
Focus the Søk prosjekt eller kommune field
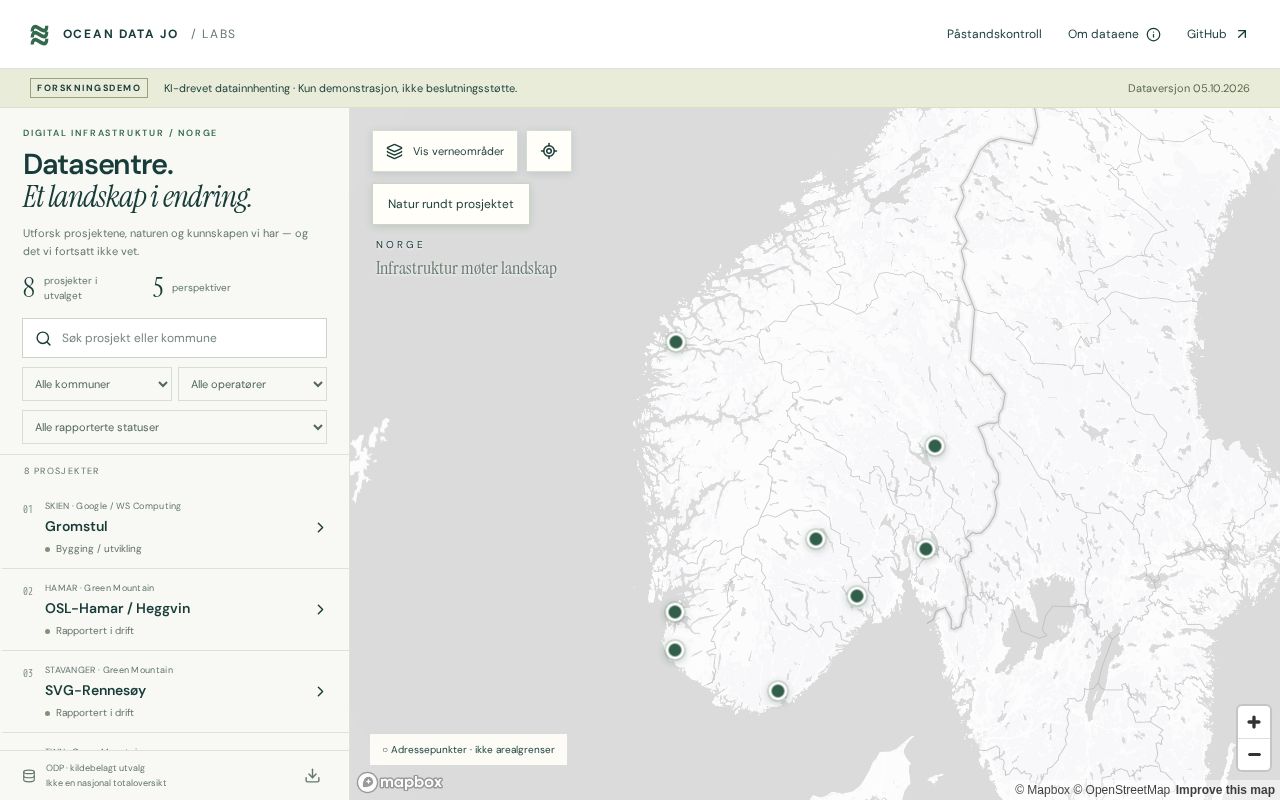(x=174, y=338)
